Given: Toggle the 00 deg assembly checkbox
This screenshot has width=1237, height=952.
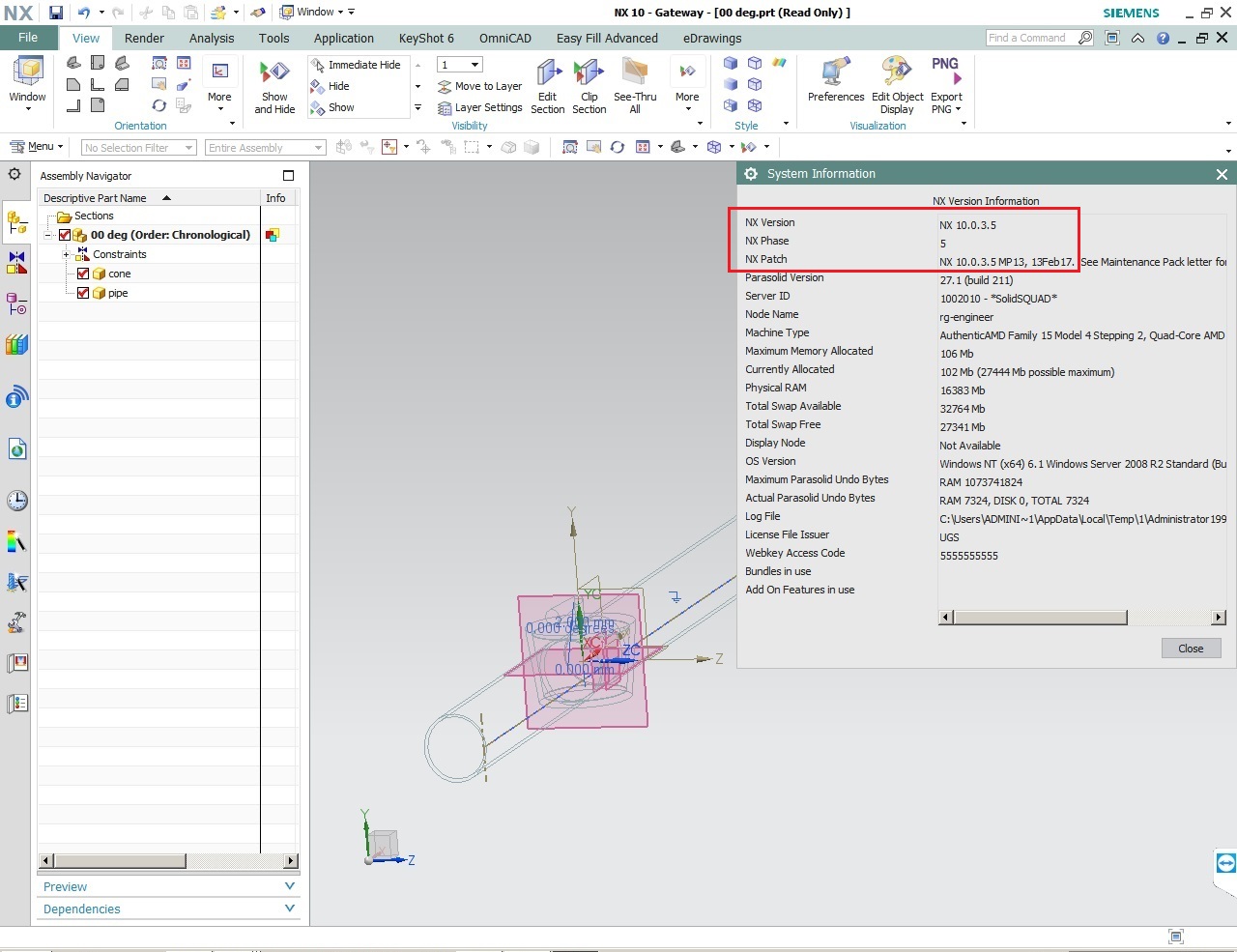Looking at the screenshot, I should point(65,235).
